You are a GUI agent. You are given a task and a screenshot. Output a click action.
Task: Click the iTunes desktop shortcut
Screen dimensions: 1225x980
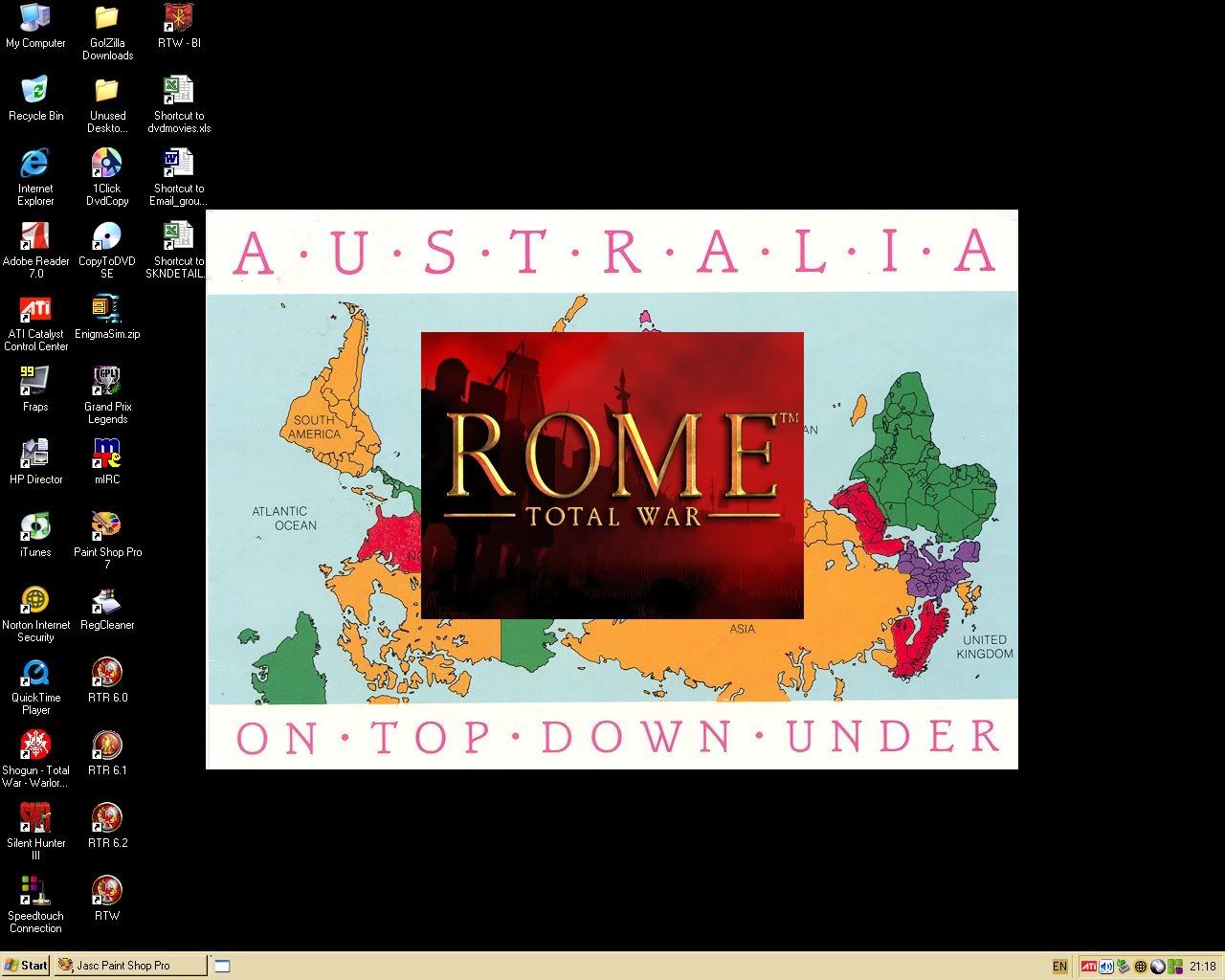pyautogui.click(x=35, y=527)
